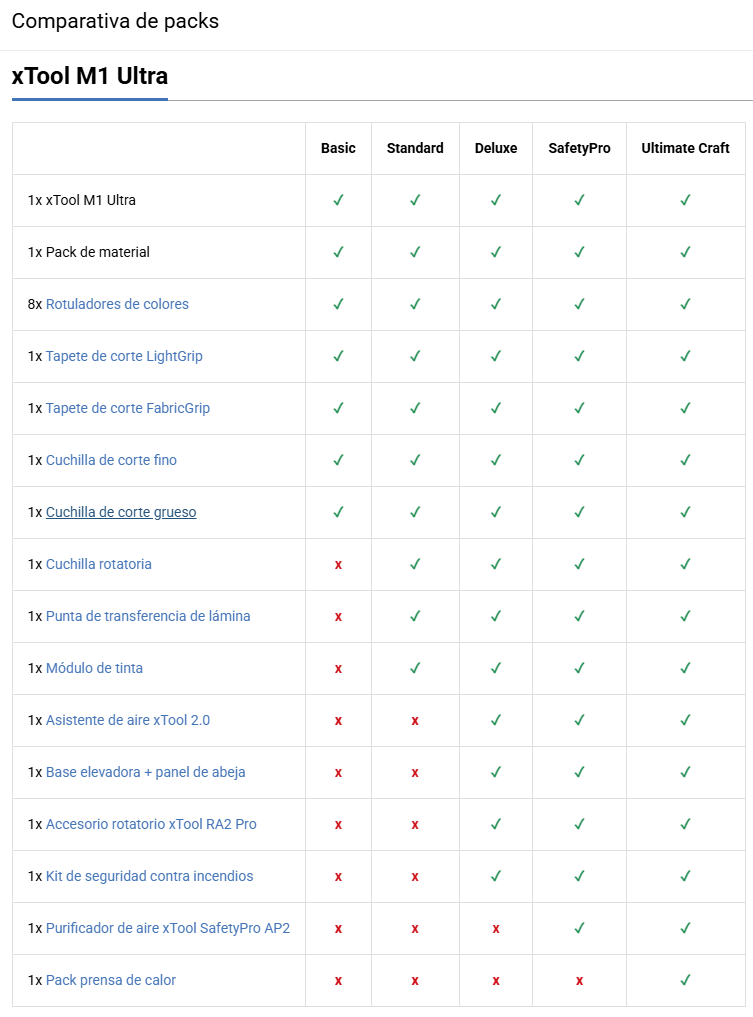Click the Standard red X for Base elevadora row
753x1017 pixels.
tap(415, 772)
